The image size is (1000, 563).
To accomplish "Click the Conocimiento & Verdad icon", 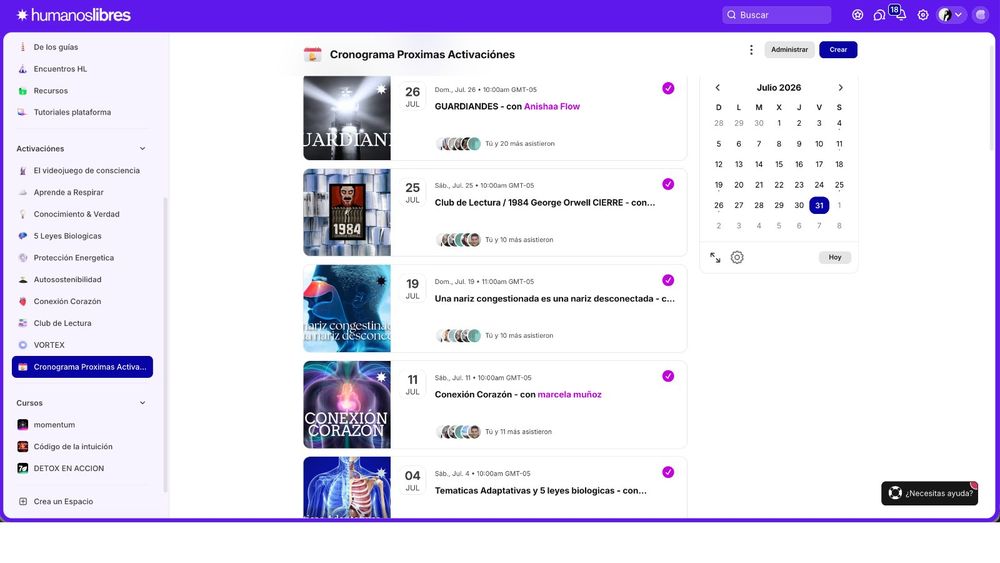I will point(23,214).
